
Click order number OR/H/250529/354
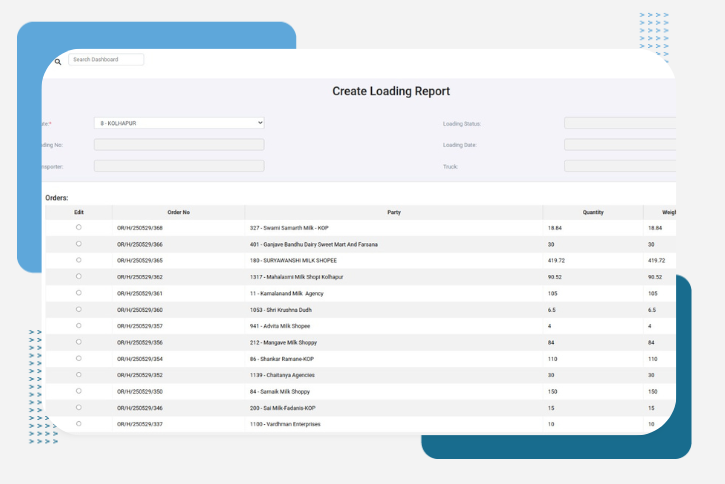tap(140, 359)
